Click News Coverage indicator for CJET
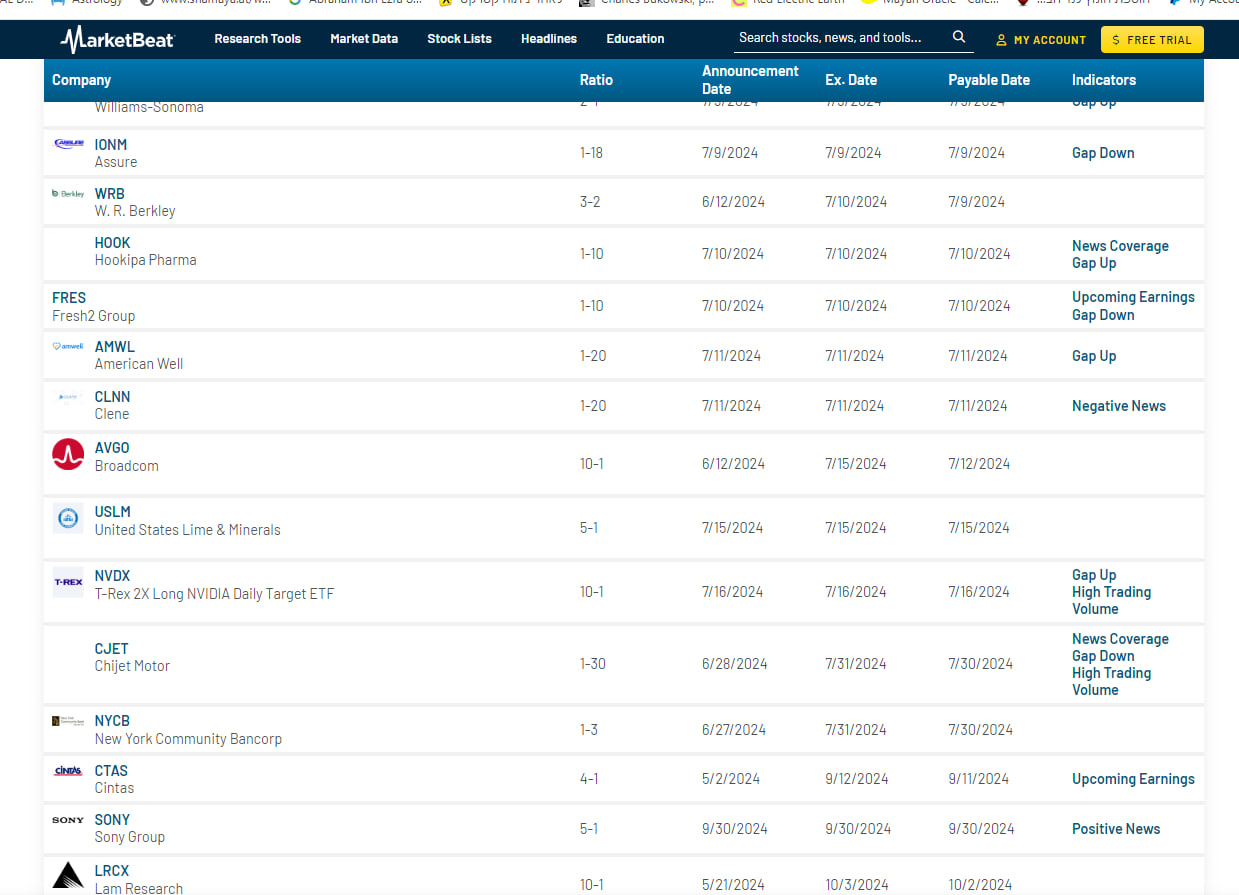The width and height of the screenshot is (1239, 895). click(1120, 639)
